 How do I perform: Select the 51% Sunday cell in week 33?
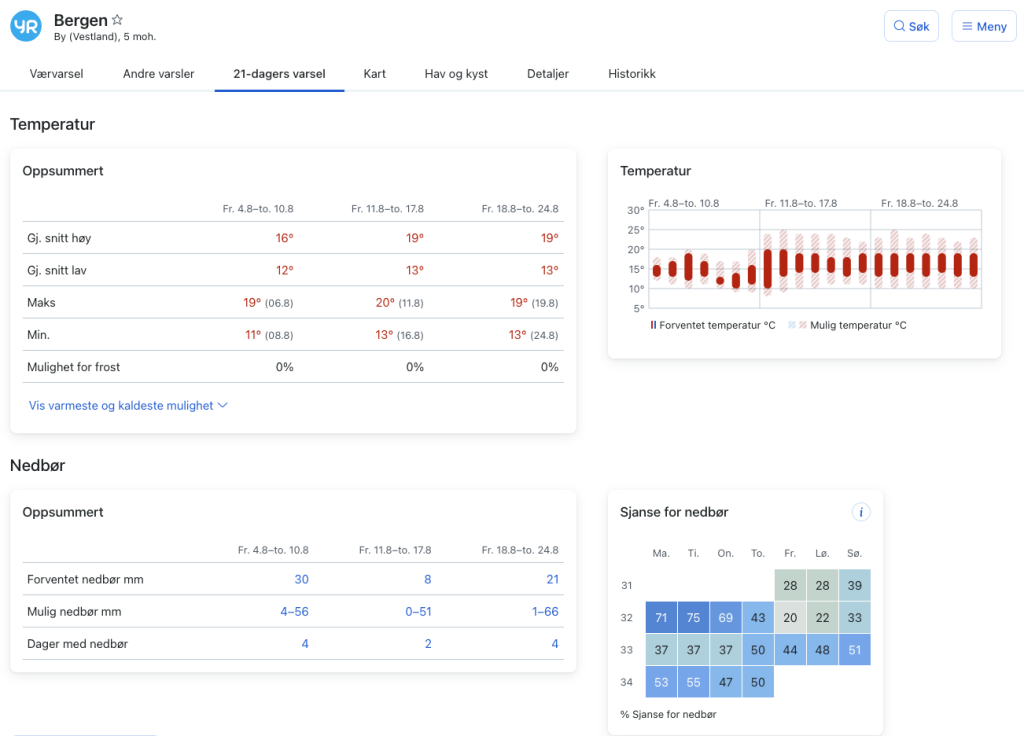[854, 650]
